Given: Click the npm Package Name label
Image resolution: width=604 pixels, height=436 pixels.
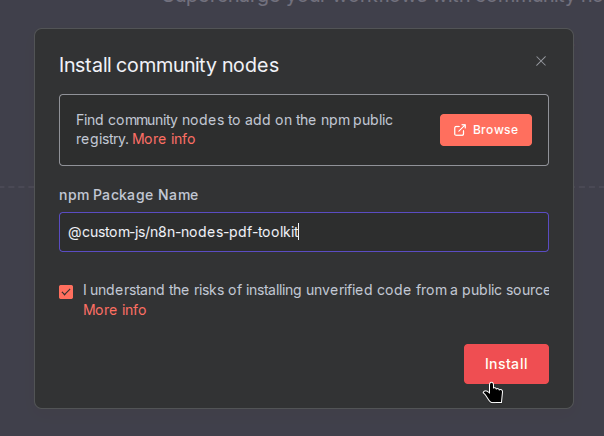Looking at the screenshot, I should pyautogui.click(x=128, y=194).
